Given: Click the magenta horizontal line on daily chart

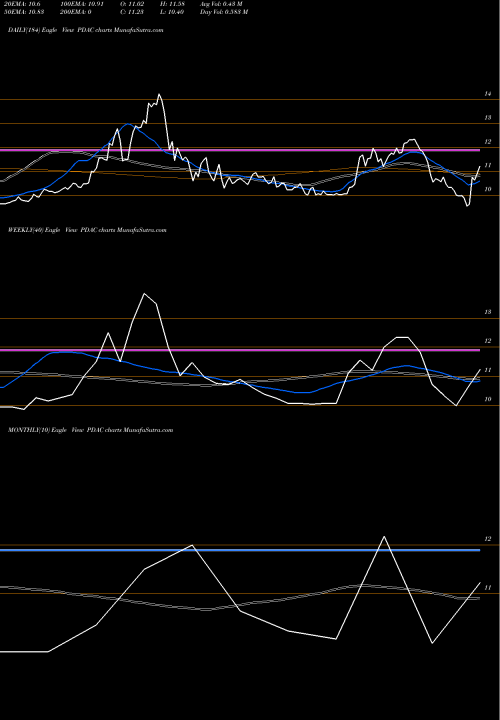Looking at the screenshot, I should point(240,150).
